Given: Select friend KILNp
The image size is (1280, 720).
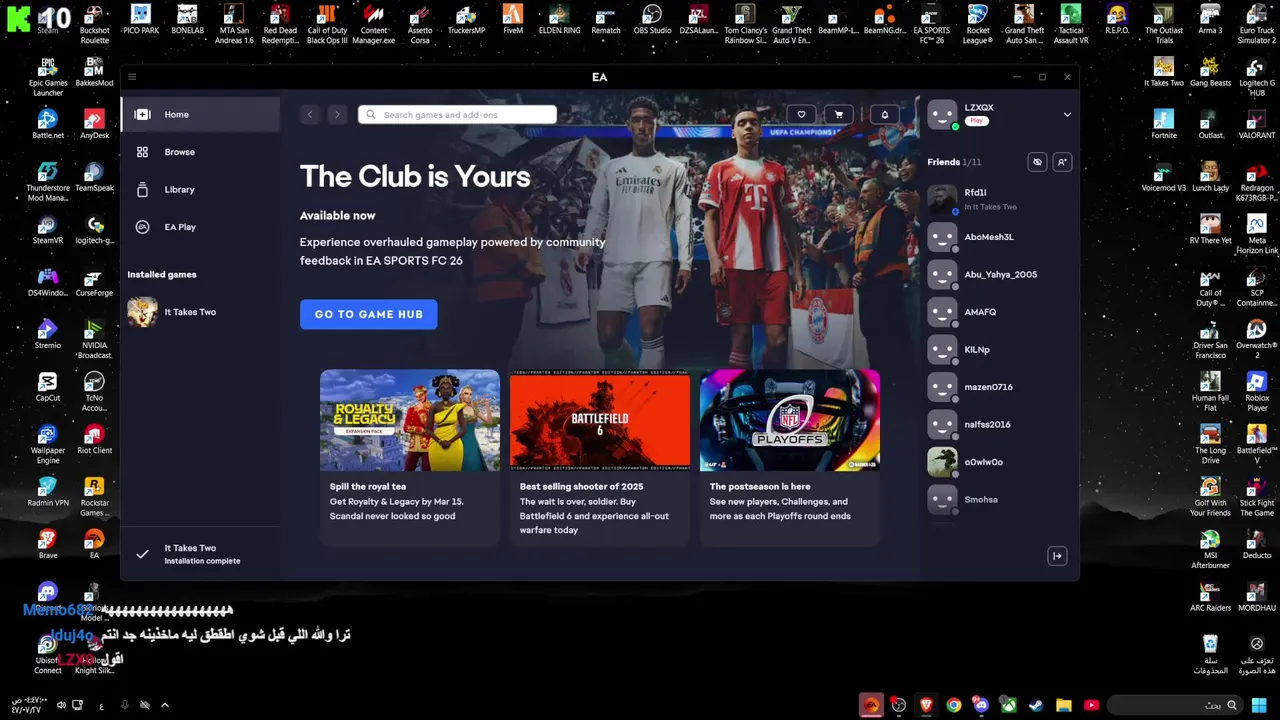Looking at the screenshot, I should (1000, 349).
